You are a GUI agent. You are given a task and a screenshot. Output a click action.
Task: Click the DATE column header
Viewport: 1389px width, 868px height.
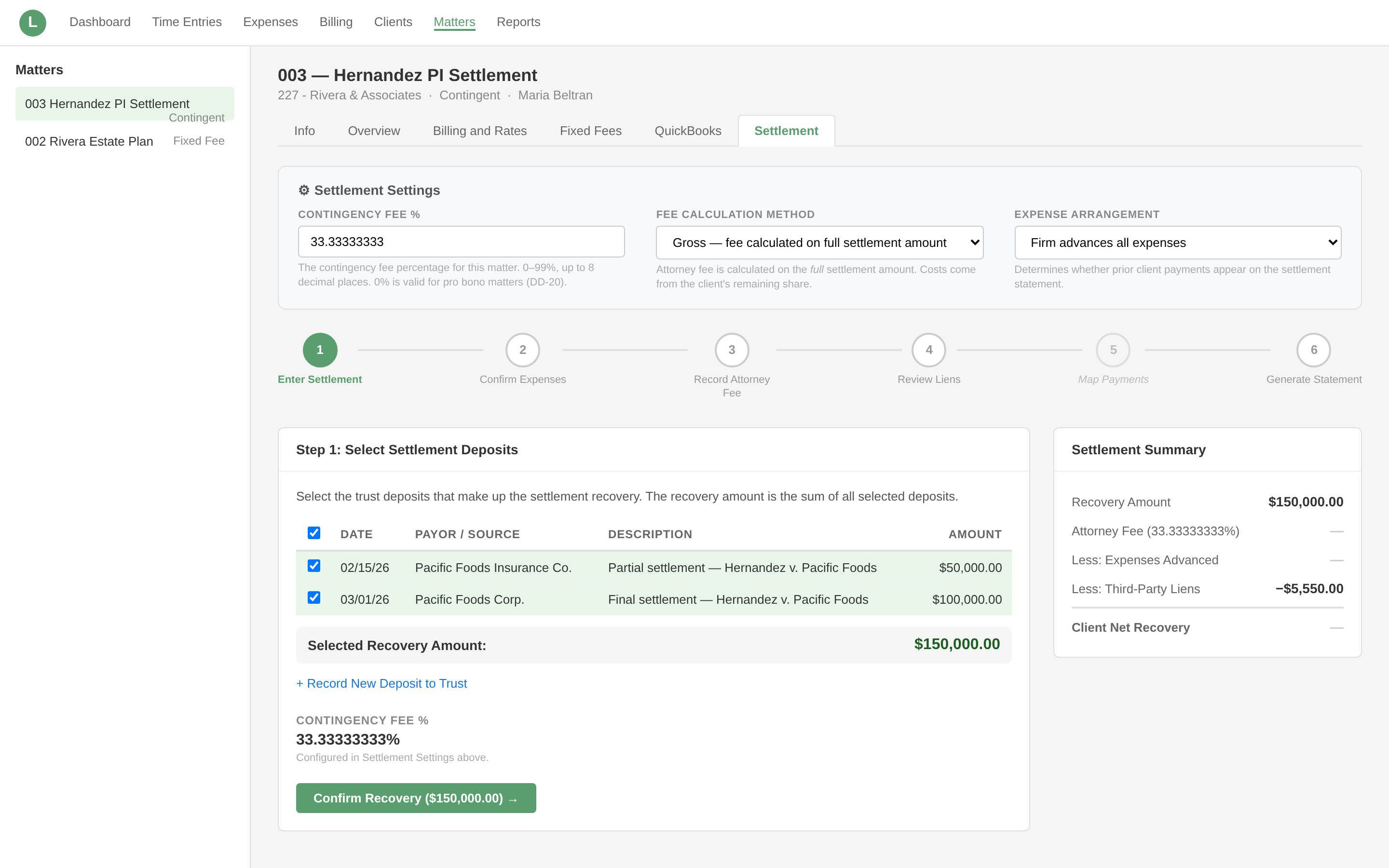pyautogui.click(x=356, y=534)
